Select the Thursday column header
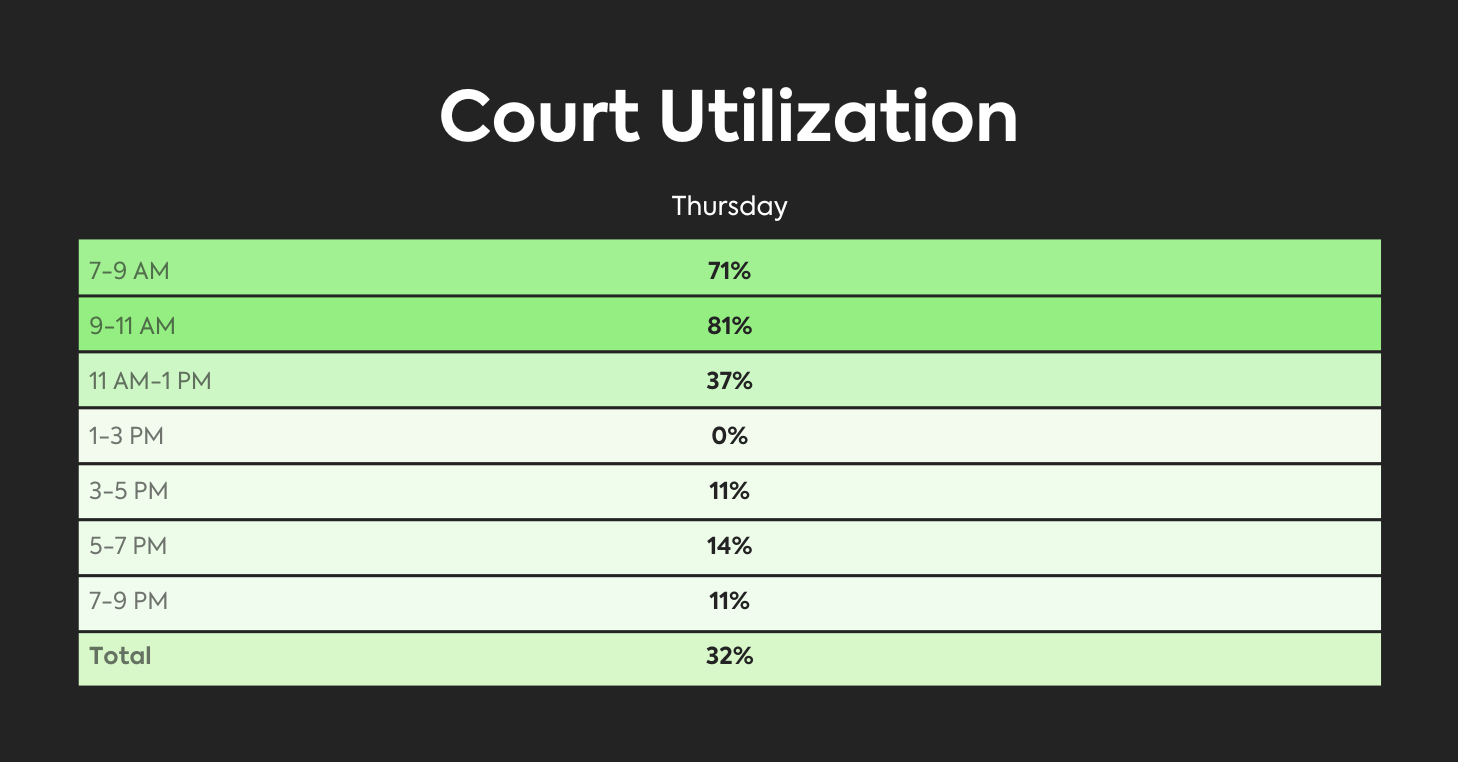Viewport: 1458px width, 762px height. [729, 206]
